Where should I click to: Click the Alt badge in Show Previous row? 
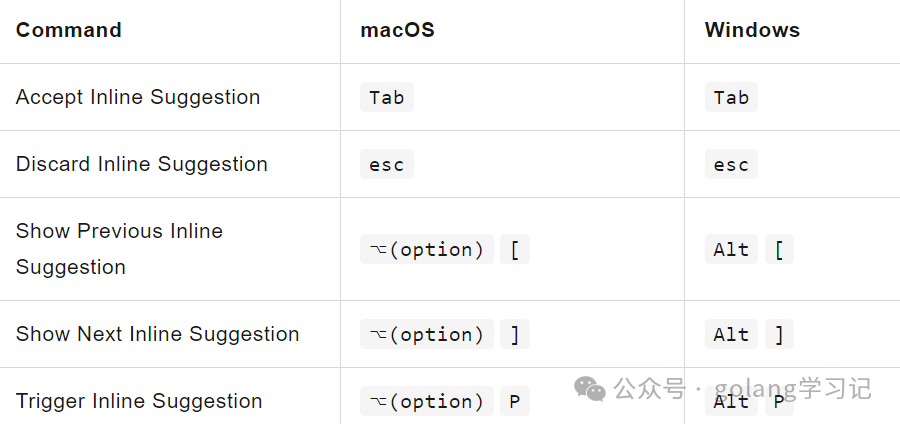731,249
